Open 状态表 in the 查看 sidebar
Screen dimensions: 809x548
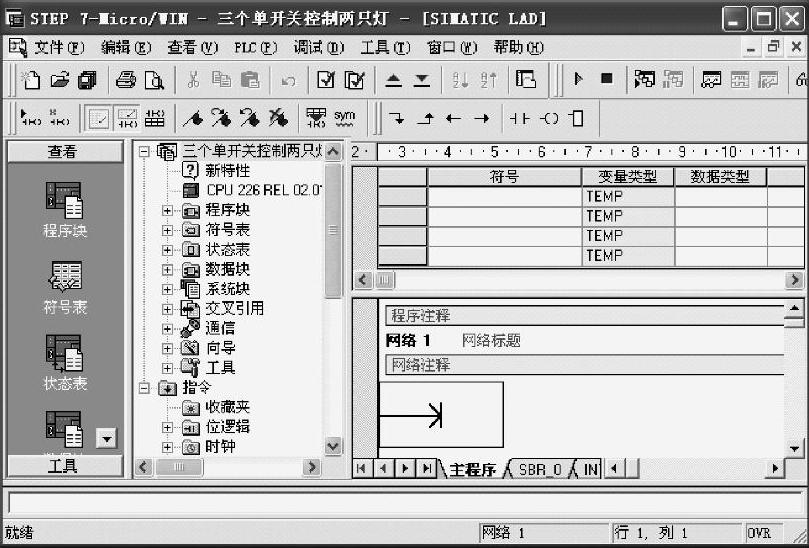pyautogui.click(x=64, y=363)
